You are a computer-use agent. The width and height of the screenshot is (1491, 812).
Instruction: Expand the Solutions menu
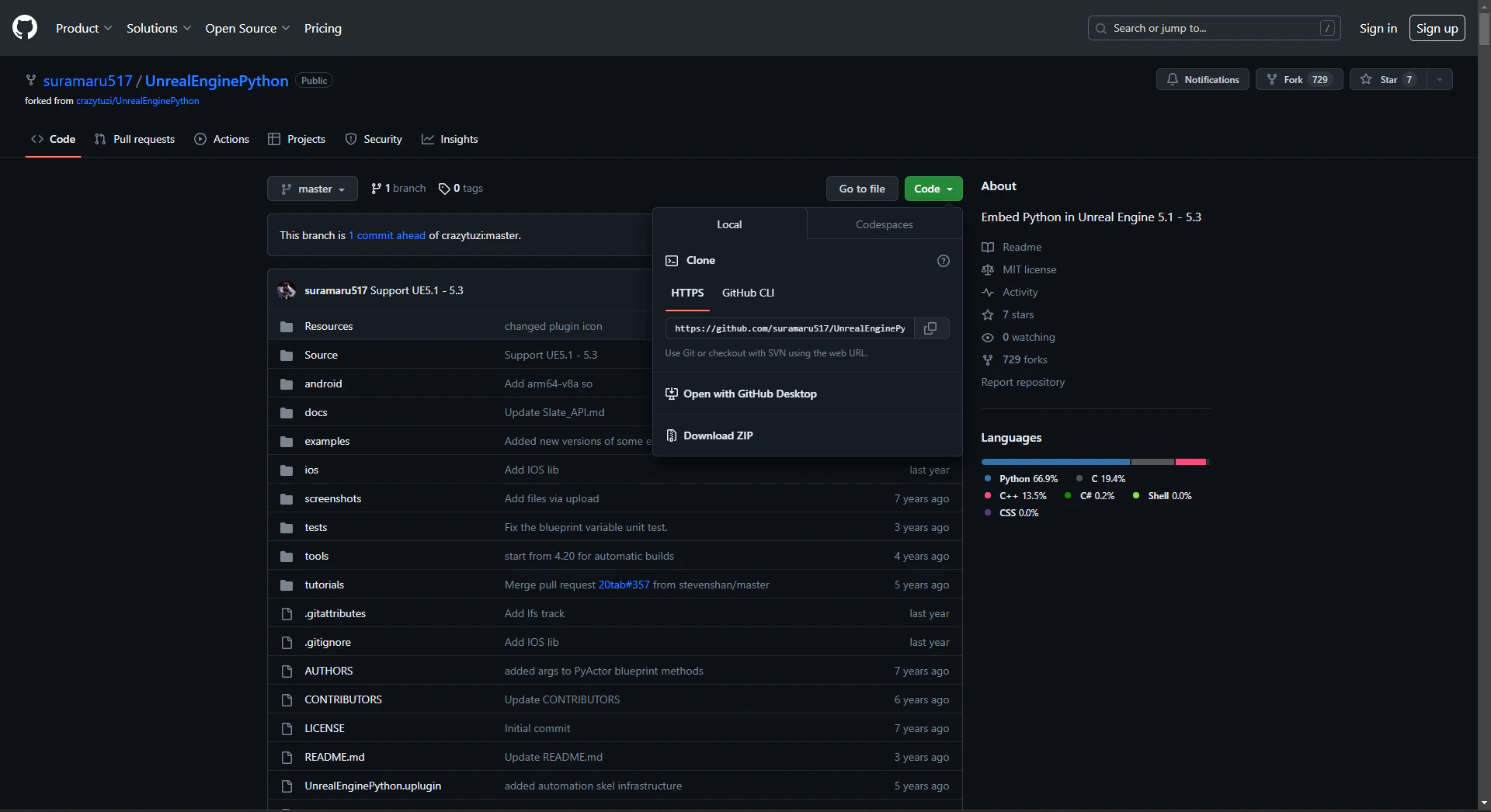click(x=158, y=28)
